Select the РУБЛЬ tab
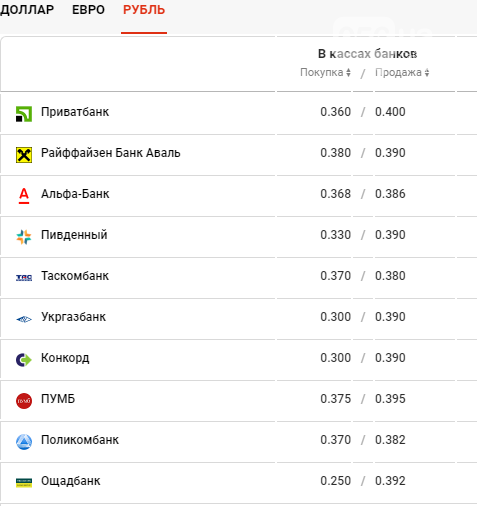 pos(144,10)
